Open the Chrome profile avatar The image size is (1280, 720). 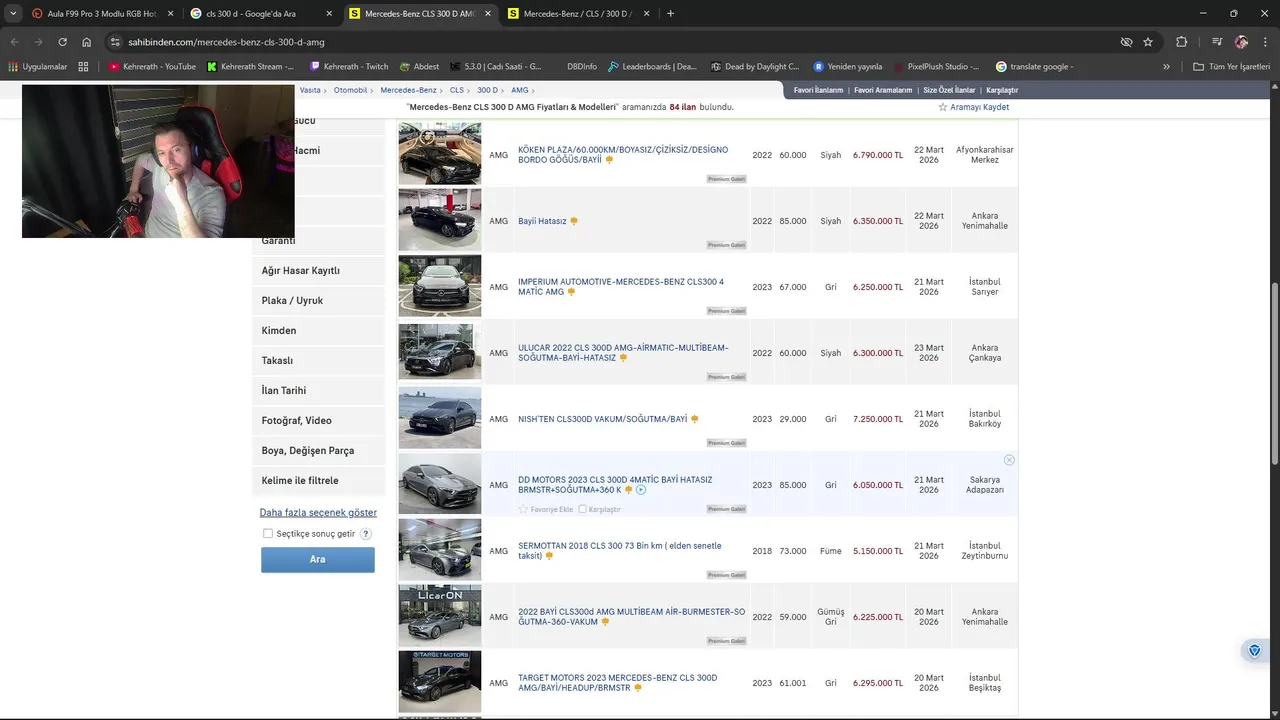1241,42
